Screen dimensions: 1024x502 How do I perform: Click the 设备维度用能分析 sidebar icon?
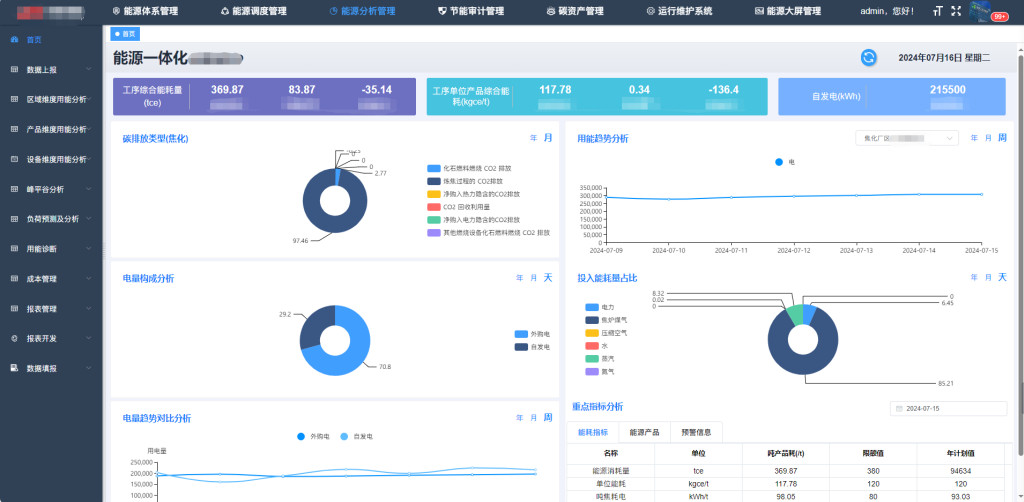point(14,159)
